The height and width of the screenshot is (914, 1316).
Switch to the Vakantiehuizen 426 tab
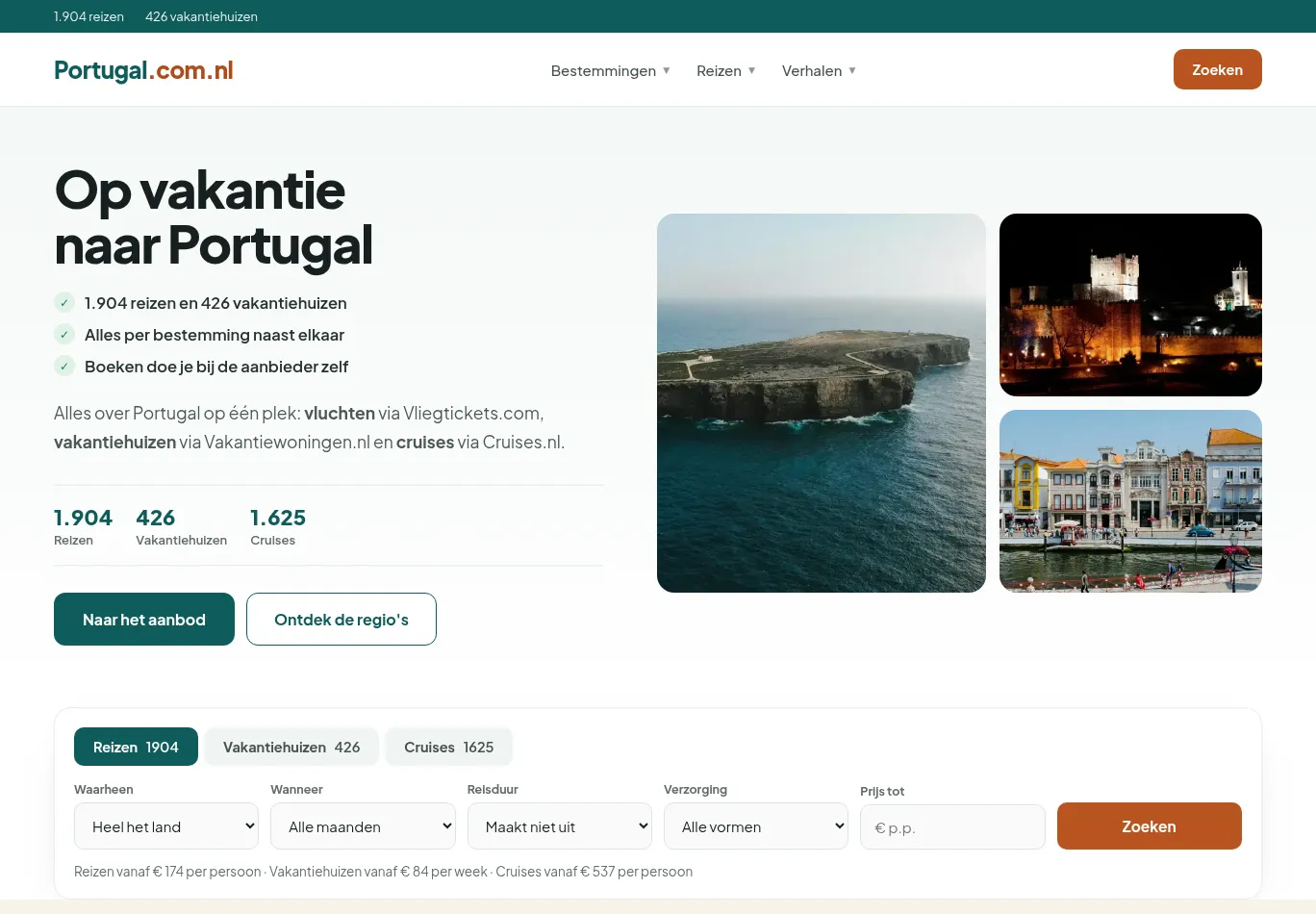coord(291,747)
